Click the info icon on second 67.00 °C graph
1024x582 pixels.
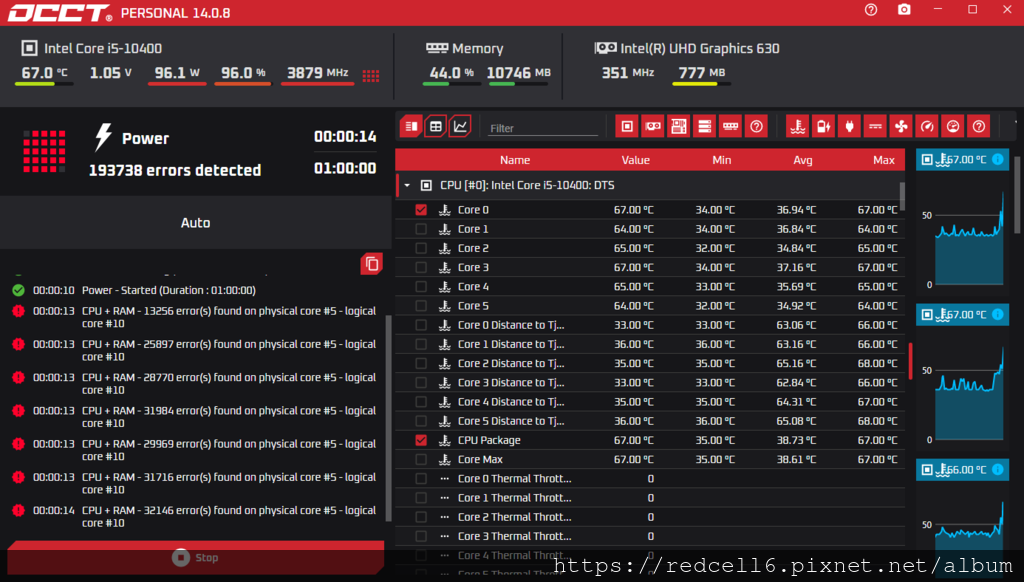pos(997,314)
